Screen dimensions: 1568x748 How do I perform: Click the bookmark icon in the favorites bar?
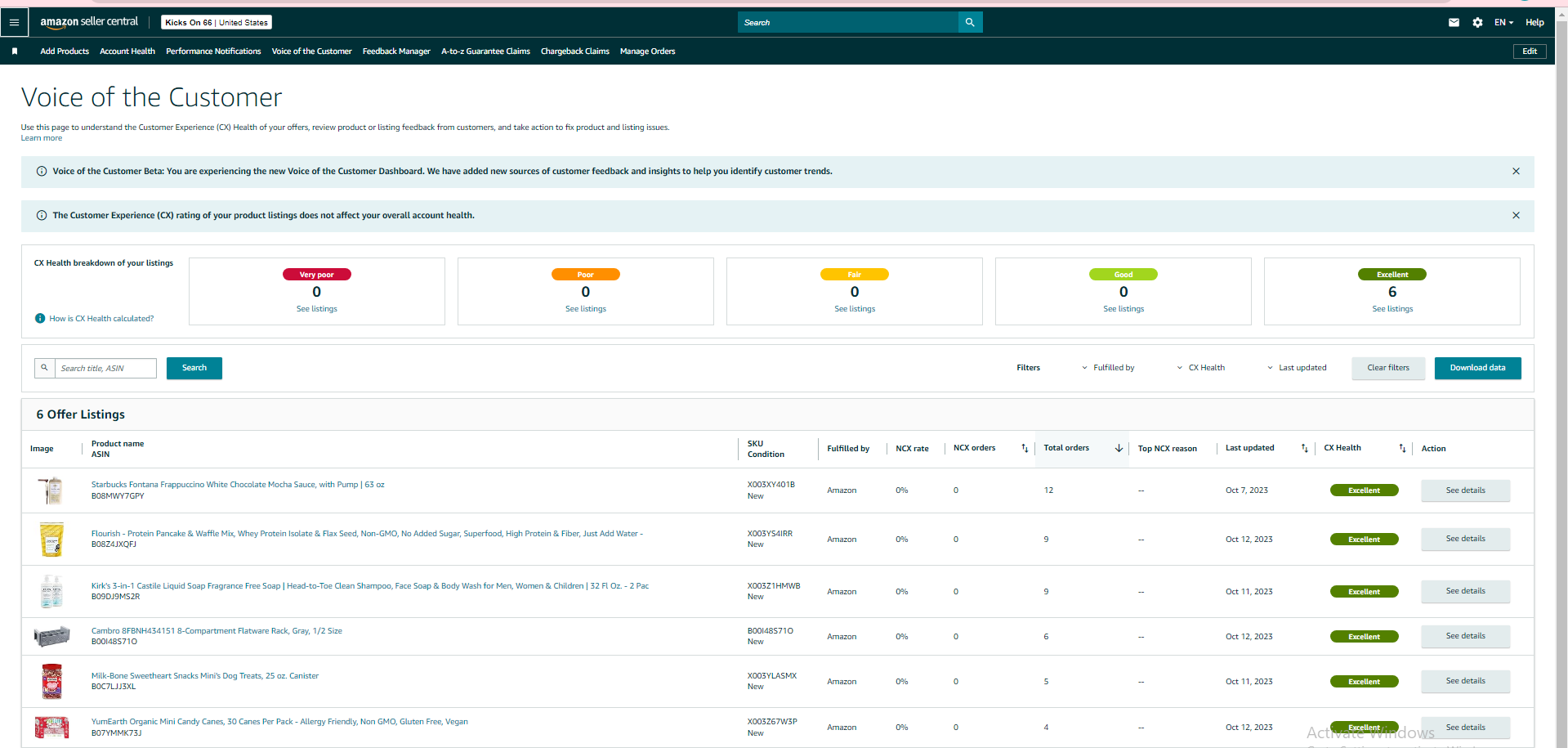pos(15,52)
